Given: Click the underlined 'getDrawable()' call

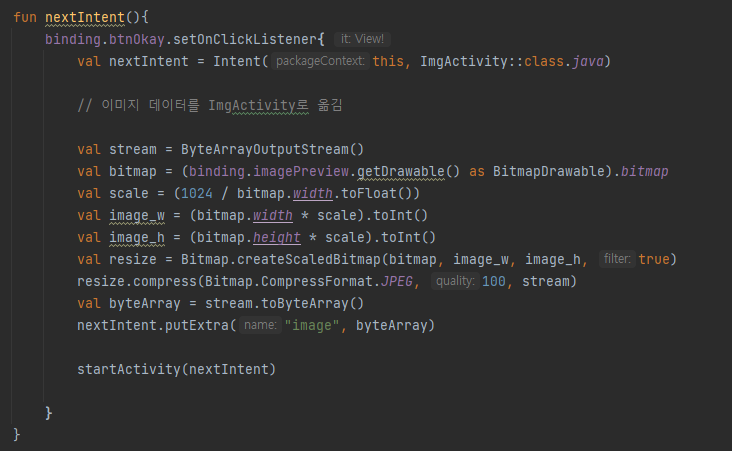Looking at the screenshot, I should pyautogui.click(x=408, y=171).
